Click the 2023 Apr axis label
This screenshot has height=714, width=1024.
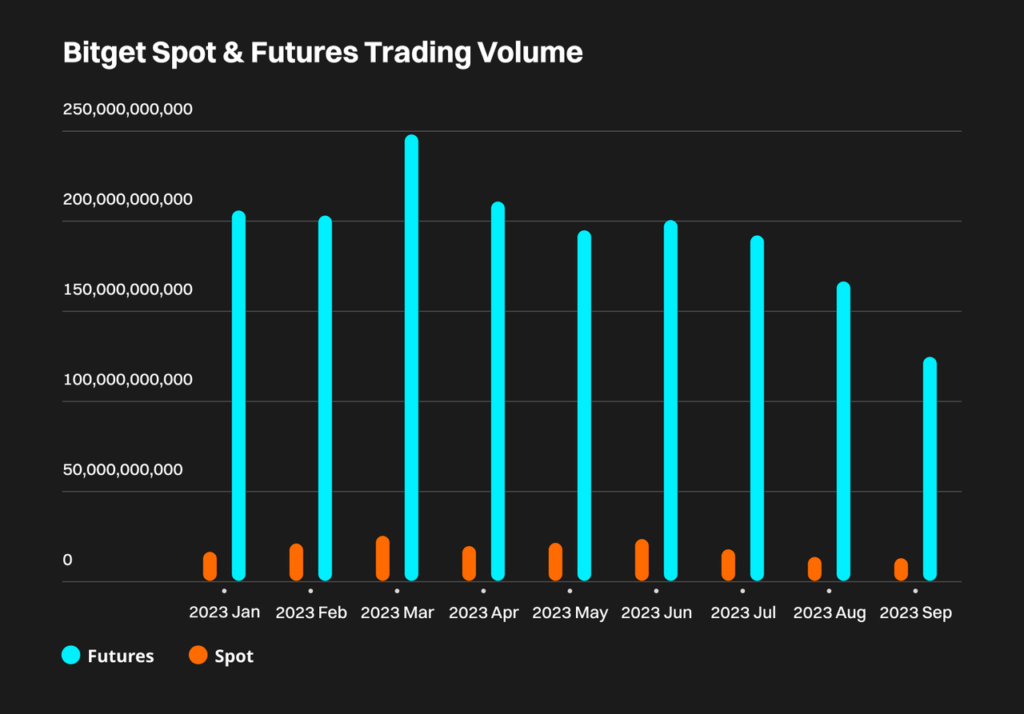click(484, 613)
